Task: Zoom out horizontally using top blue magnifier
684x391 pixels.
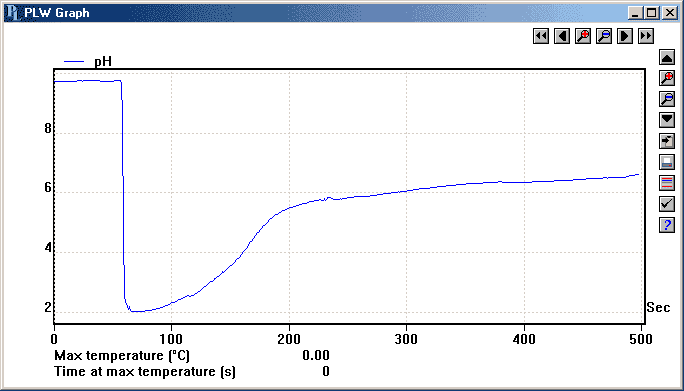Action: coord(604,36)
